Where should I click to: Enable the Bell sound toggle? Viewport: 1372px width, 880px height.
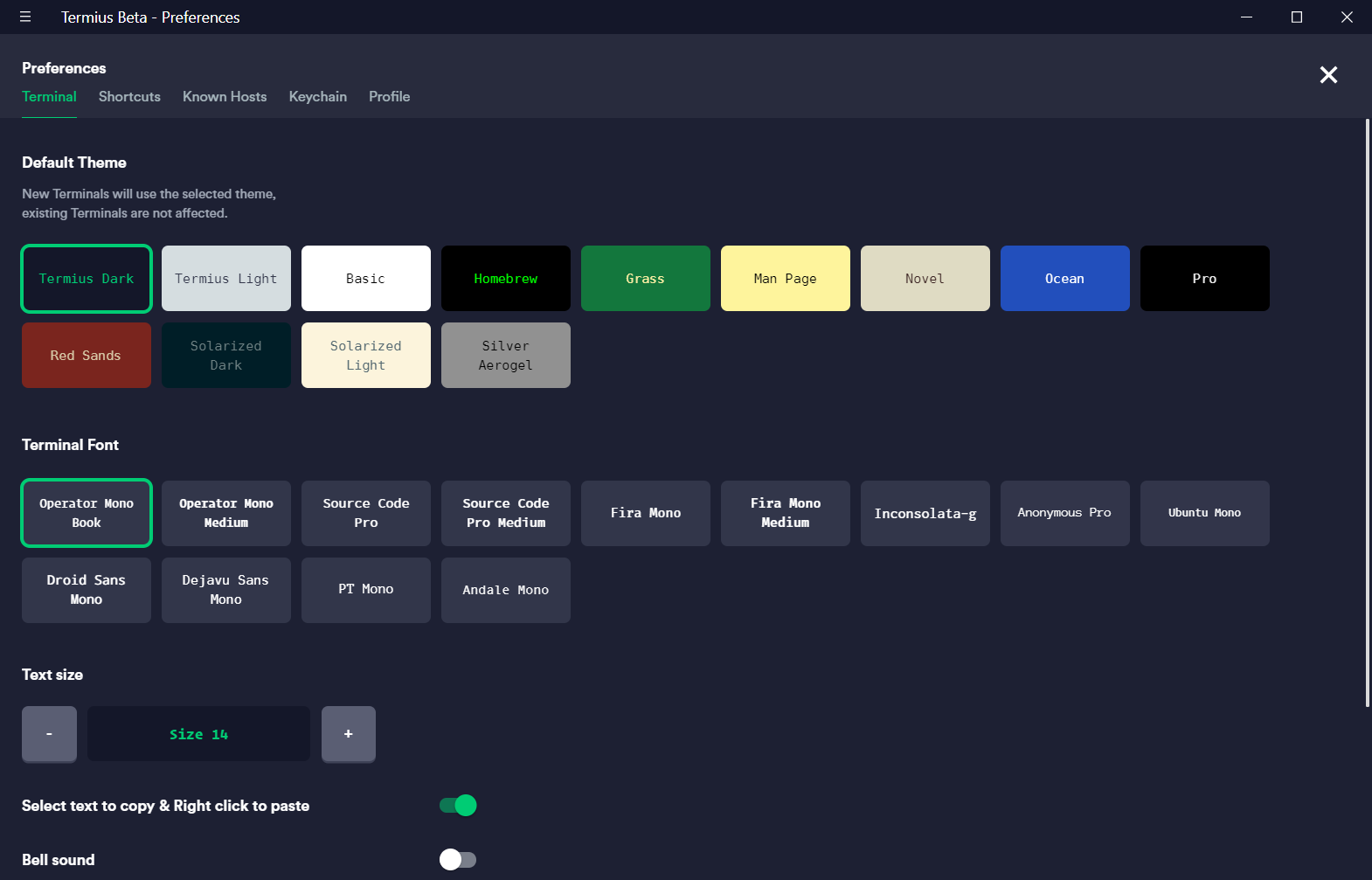[458, 860]
